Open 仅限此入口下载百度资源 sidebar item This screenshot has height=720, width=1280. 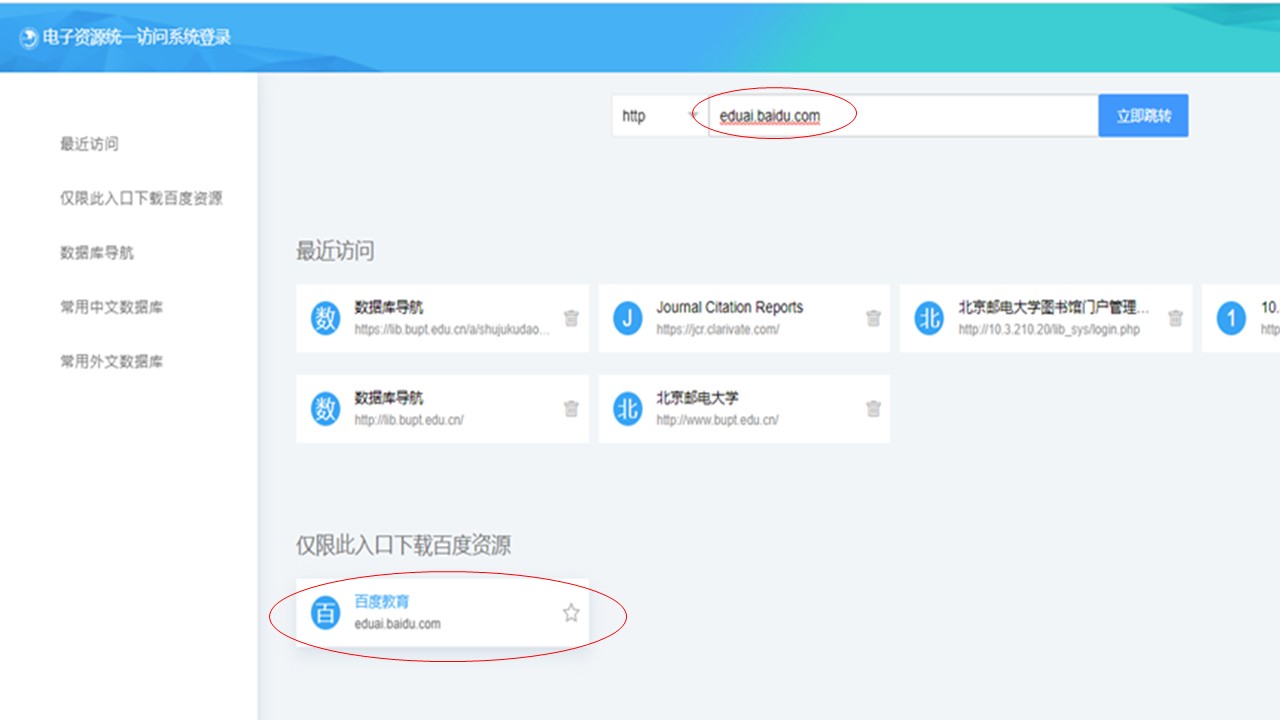tap(141, 198)
